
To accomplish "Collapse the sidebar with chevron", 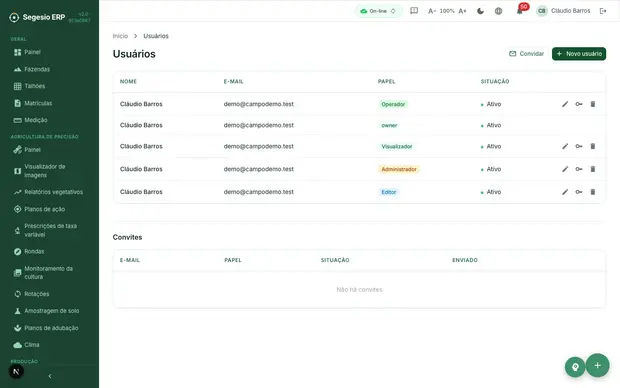I will pyautogui.click(x=50, y=376).
